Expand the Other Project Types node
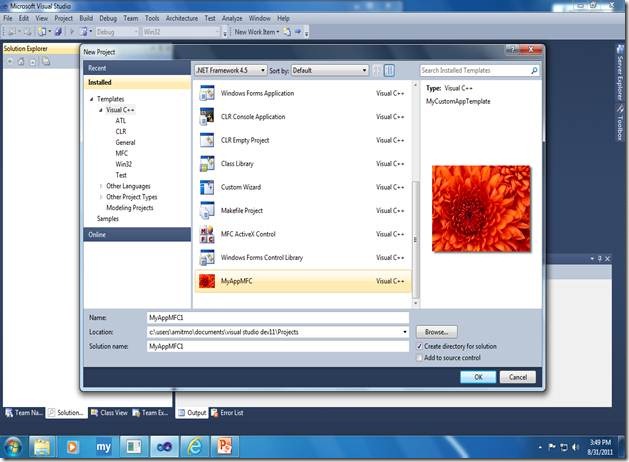This screenshot has height=462, width=629. point(101,197)
